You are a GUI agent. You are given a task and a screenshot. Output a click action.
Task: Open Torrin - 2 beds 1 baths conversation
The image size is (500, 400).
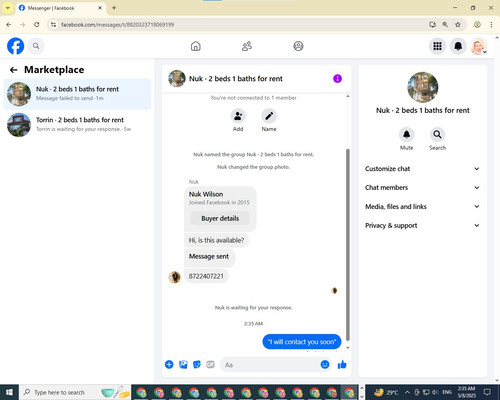[x=77, y=125]
